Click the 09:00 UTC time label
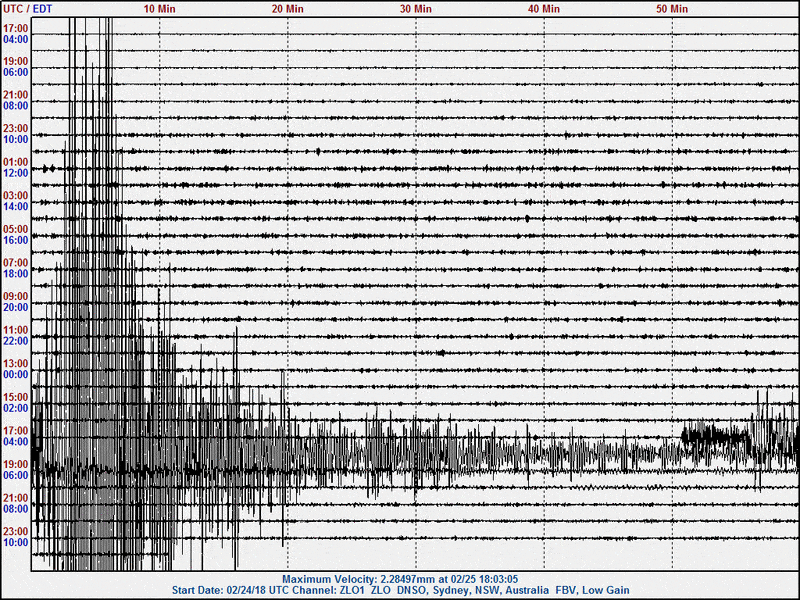Viewport: 800px width, 600px height. click(16, 296)
